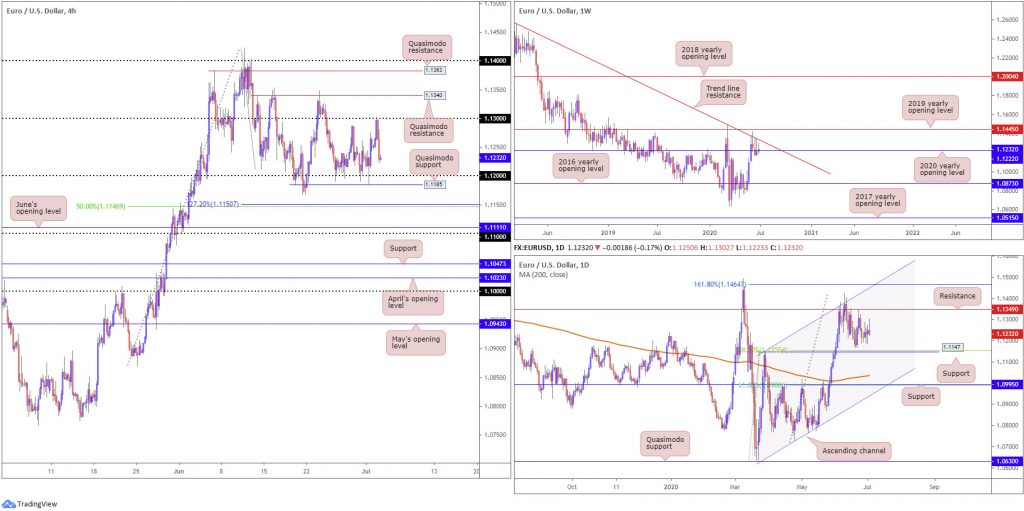Select the '2018 yearly opening level' callout
The height and width of the screenshot is (511, 1024).
coord(705,54)
